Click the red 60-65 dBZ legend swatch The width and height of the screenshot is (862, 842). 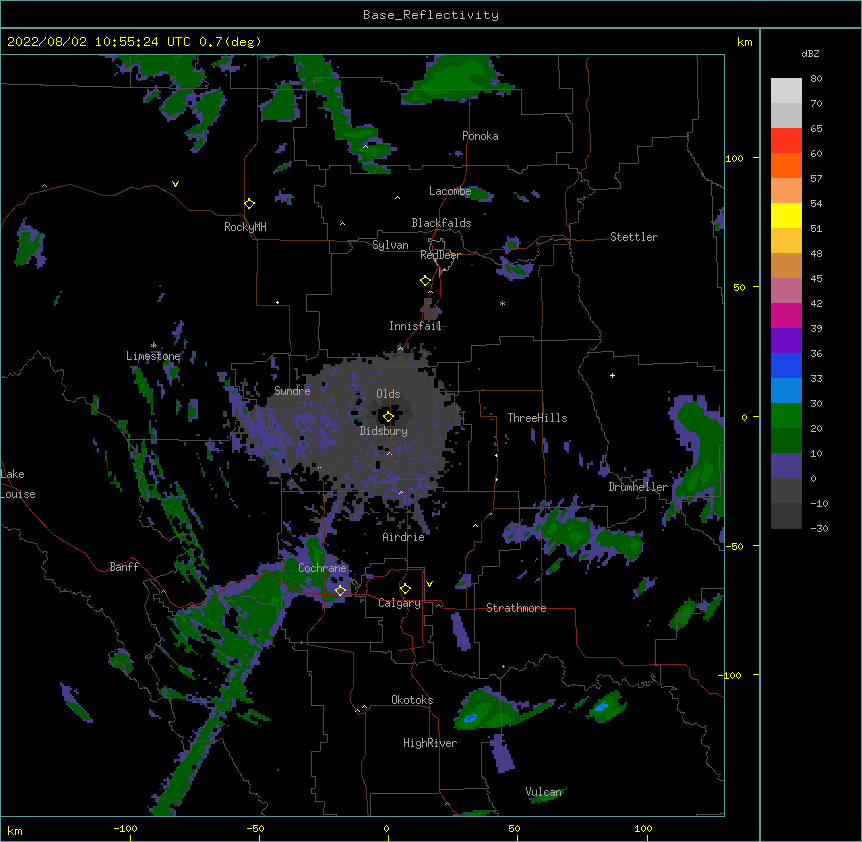coord(786,141)
